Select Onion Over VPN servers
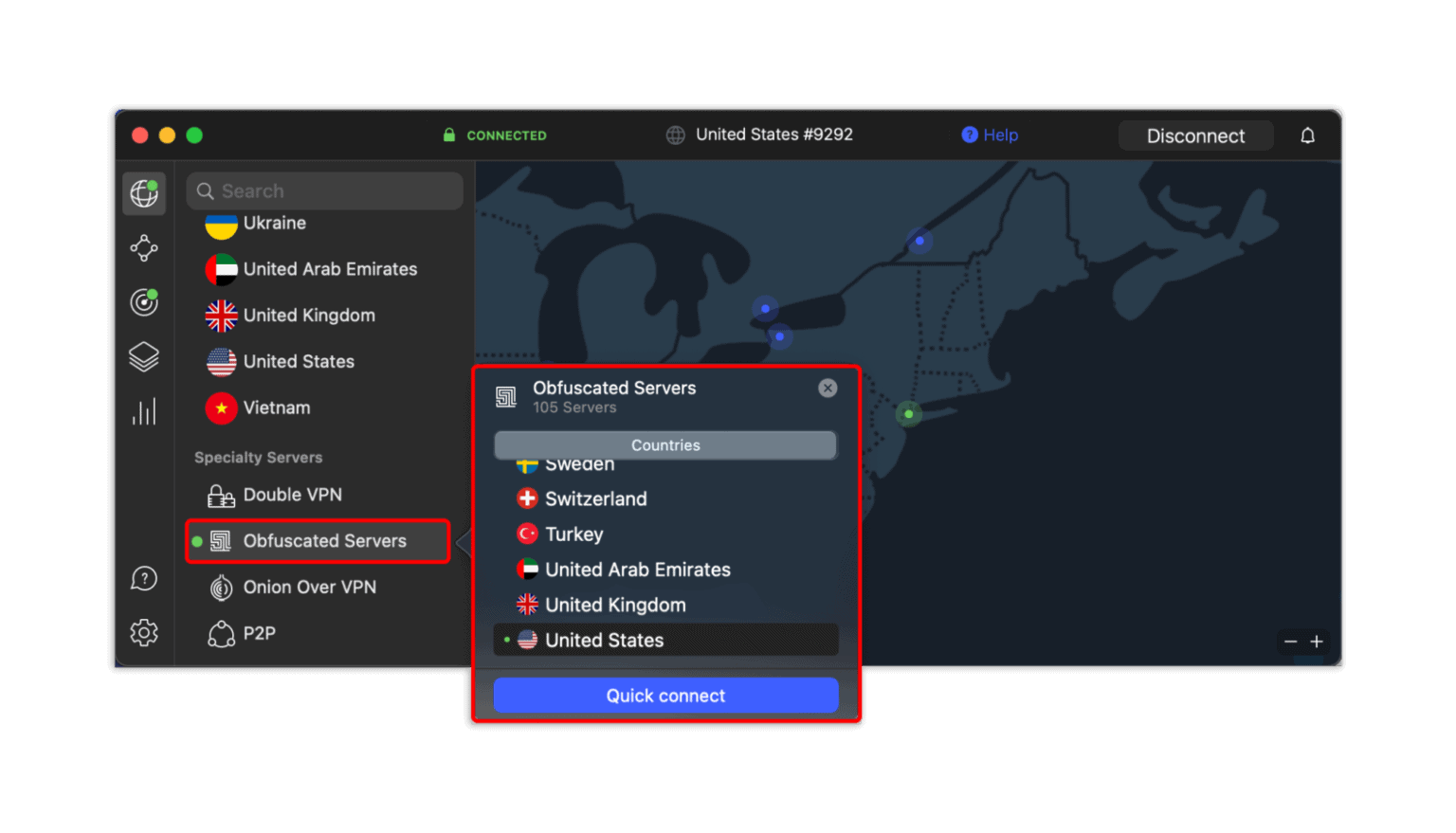The height and width of the screenshot is (833, 1456). [x=310, y=587]
